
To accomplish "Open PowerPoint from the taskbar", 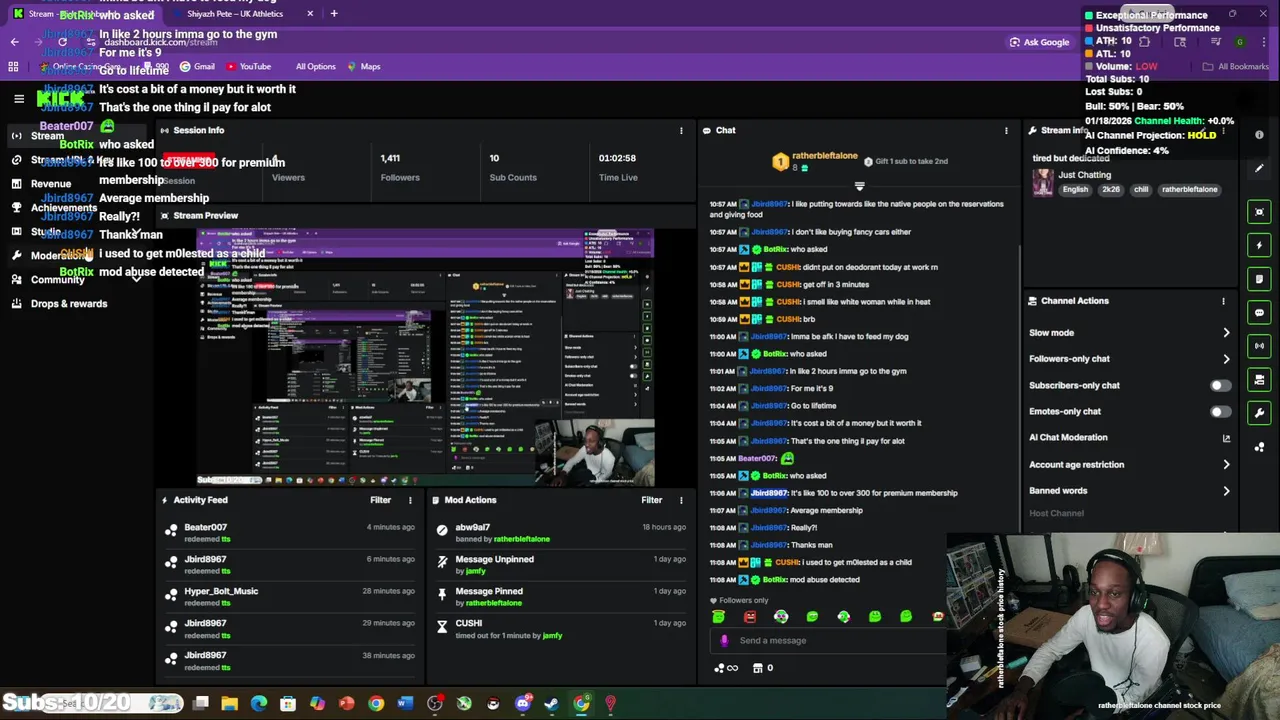I will 346,704.
